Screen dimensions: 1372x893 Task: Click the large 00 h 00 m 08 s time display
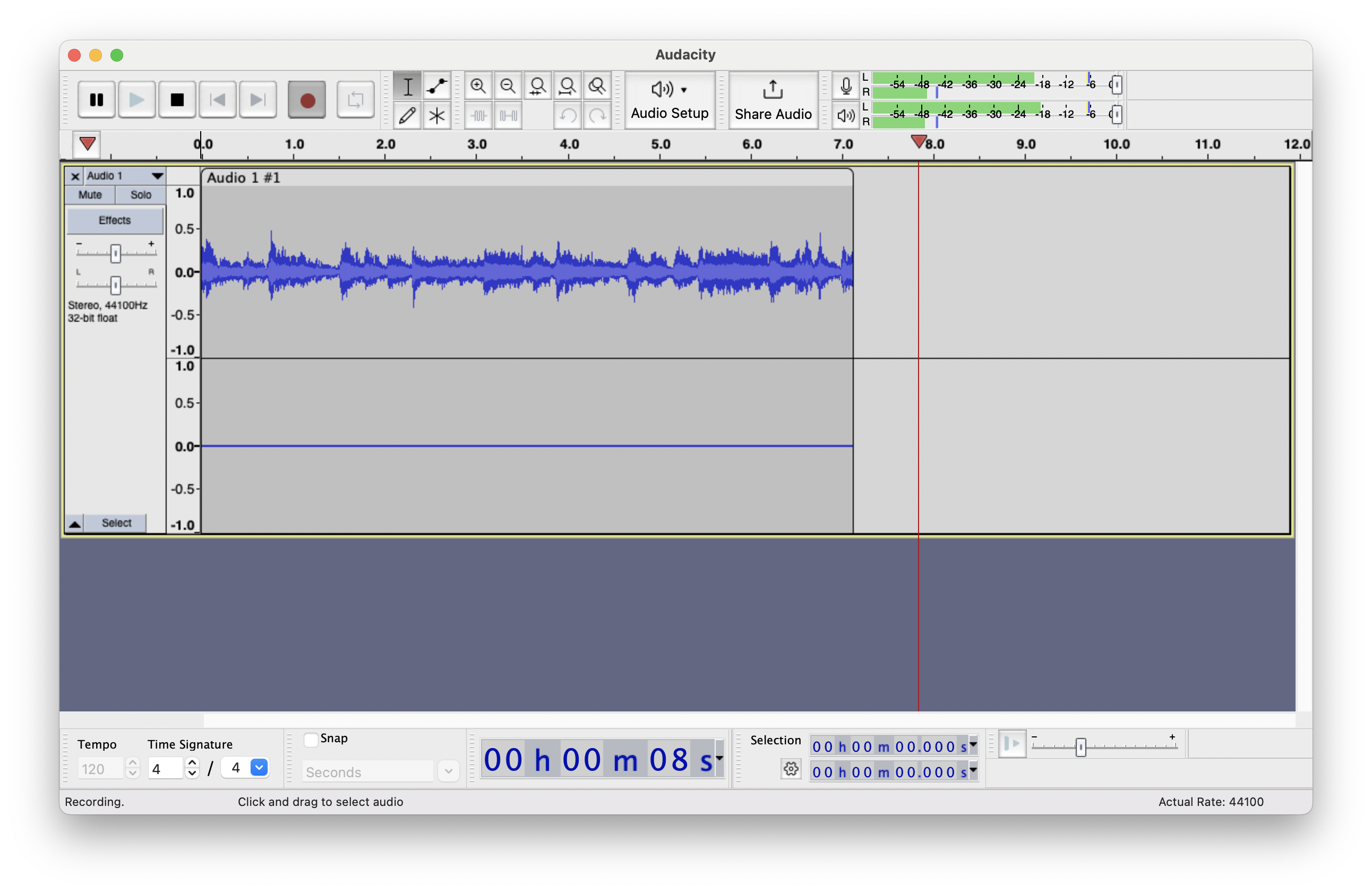[x=598, y=759]
